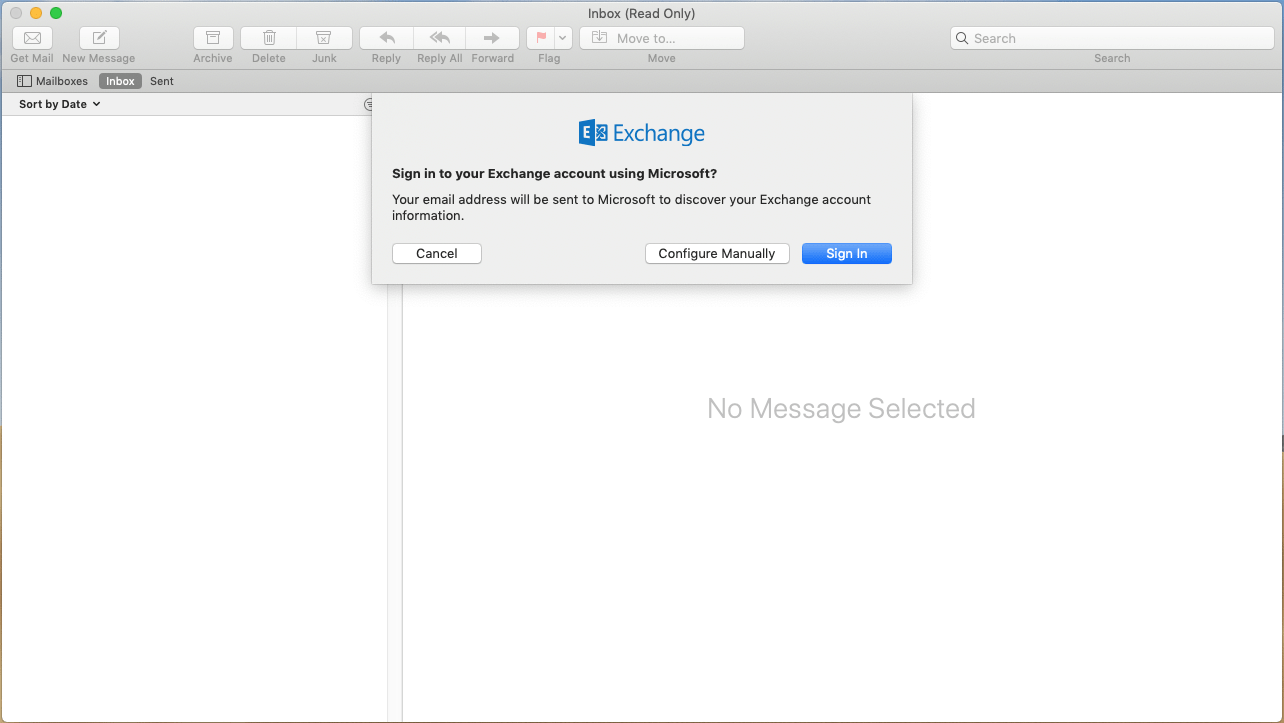The image size is (1284, 723).
Task: Click the message filter icon
Action: (x=368, y=104)
